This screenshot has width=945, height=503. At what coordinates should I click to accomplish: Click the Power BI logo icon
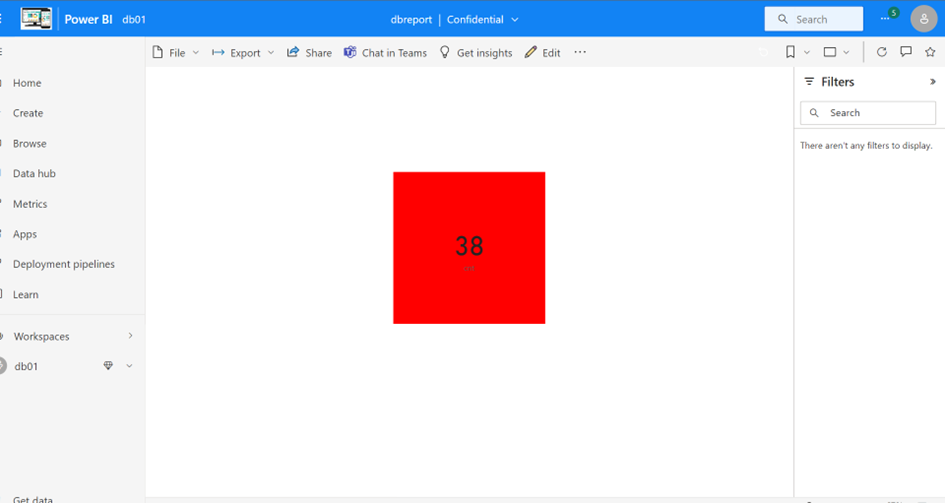click(x=36, y=19)
